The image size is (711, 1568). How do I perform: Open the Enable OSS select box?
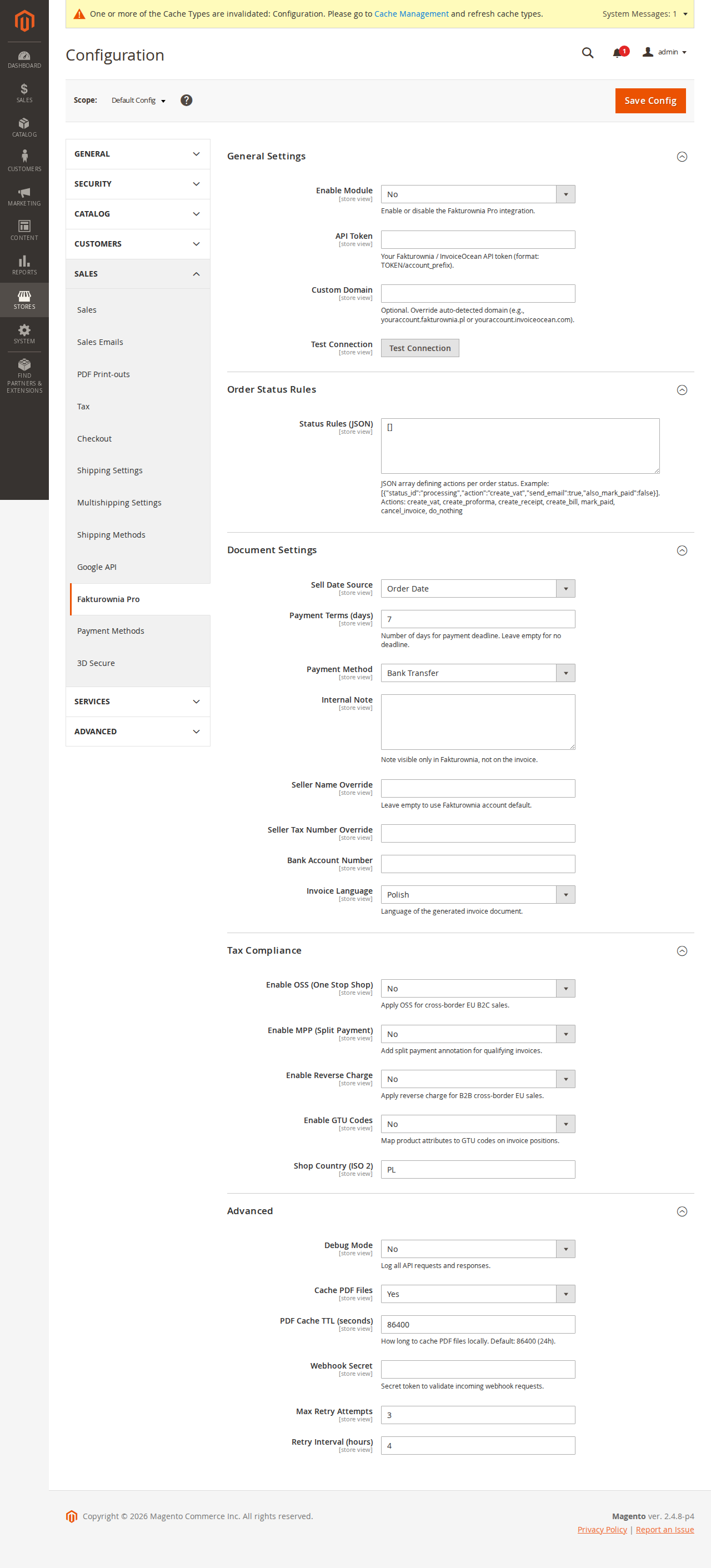(x=477, y=988)
